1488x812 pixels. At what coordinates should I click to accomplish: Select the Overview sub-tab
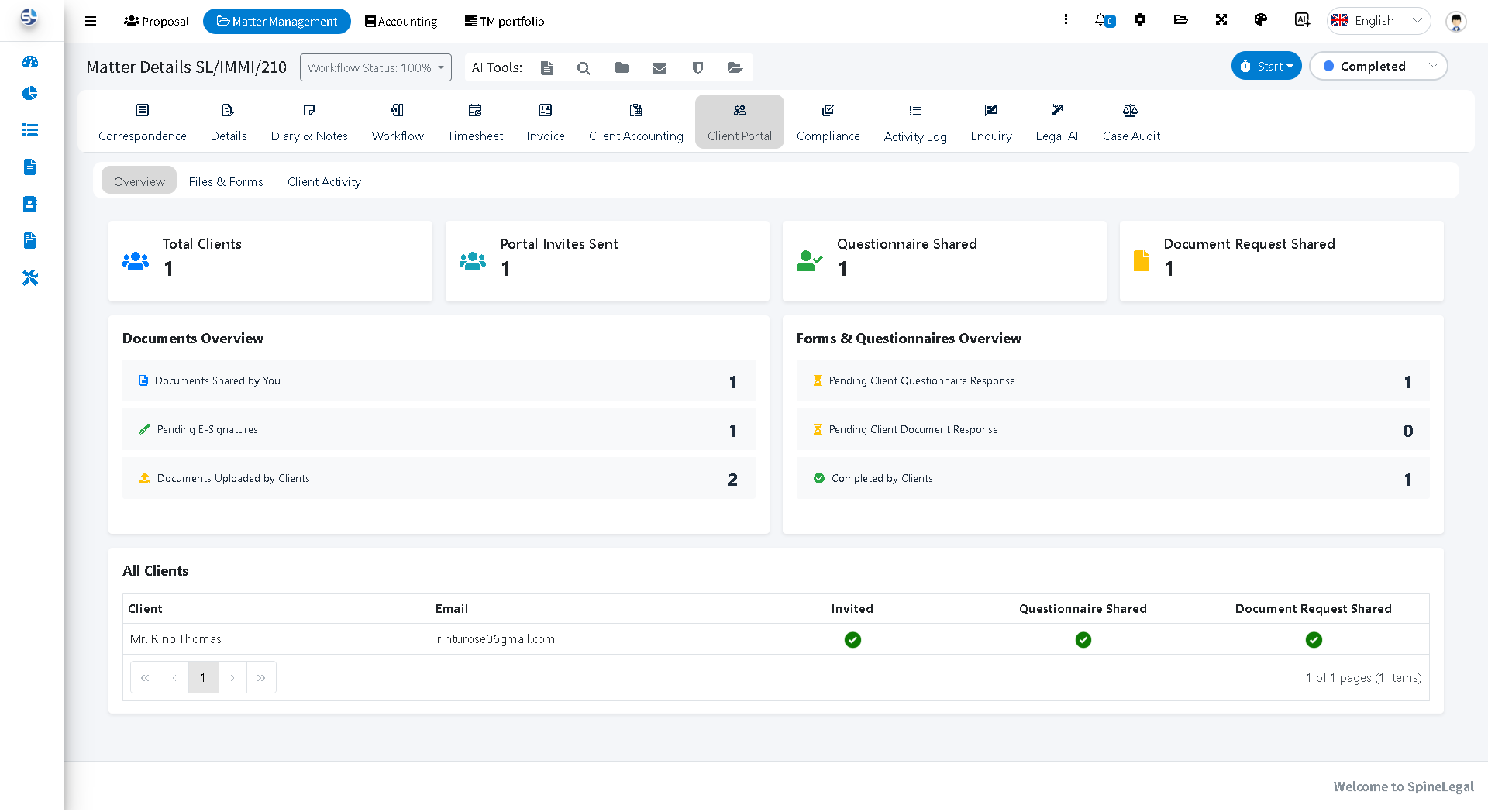(x=139, y=181)
